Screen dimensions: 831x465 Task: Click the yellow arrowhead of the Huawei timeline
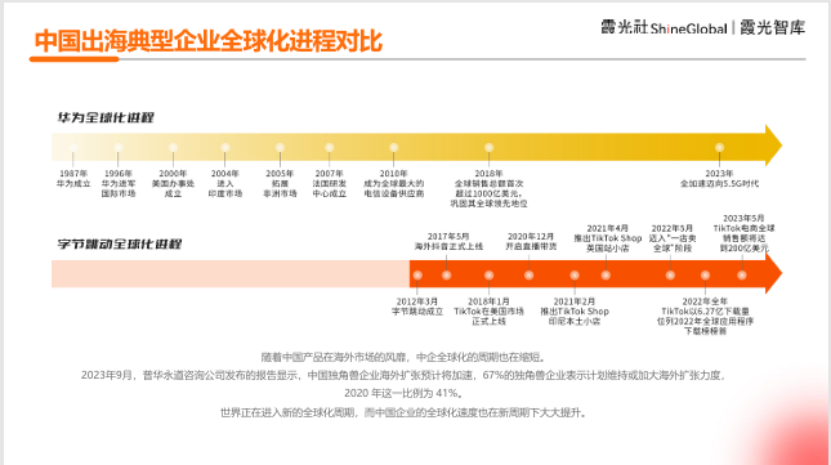coord(774,146)
